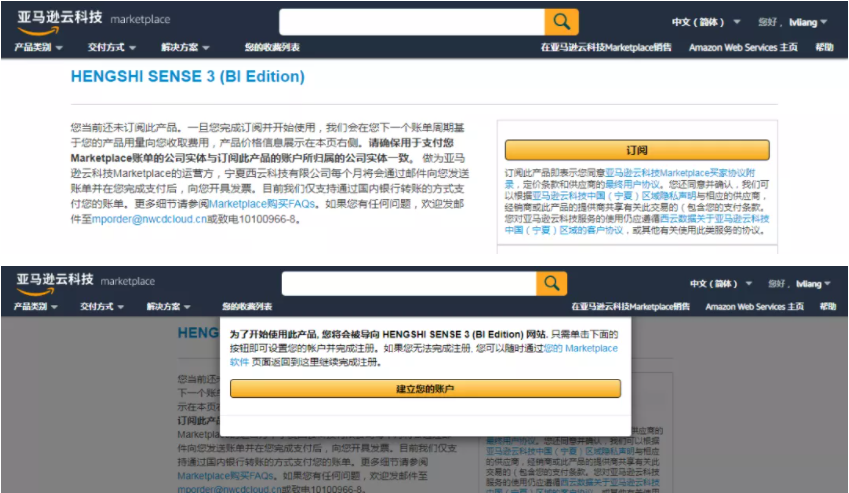Expand 产品类别 dropdown in top navigation
The image size is (849, 493).
point(38,48)
